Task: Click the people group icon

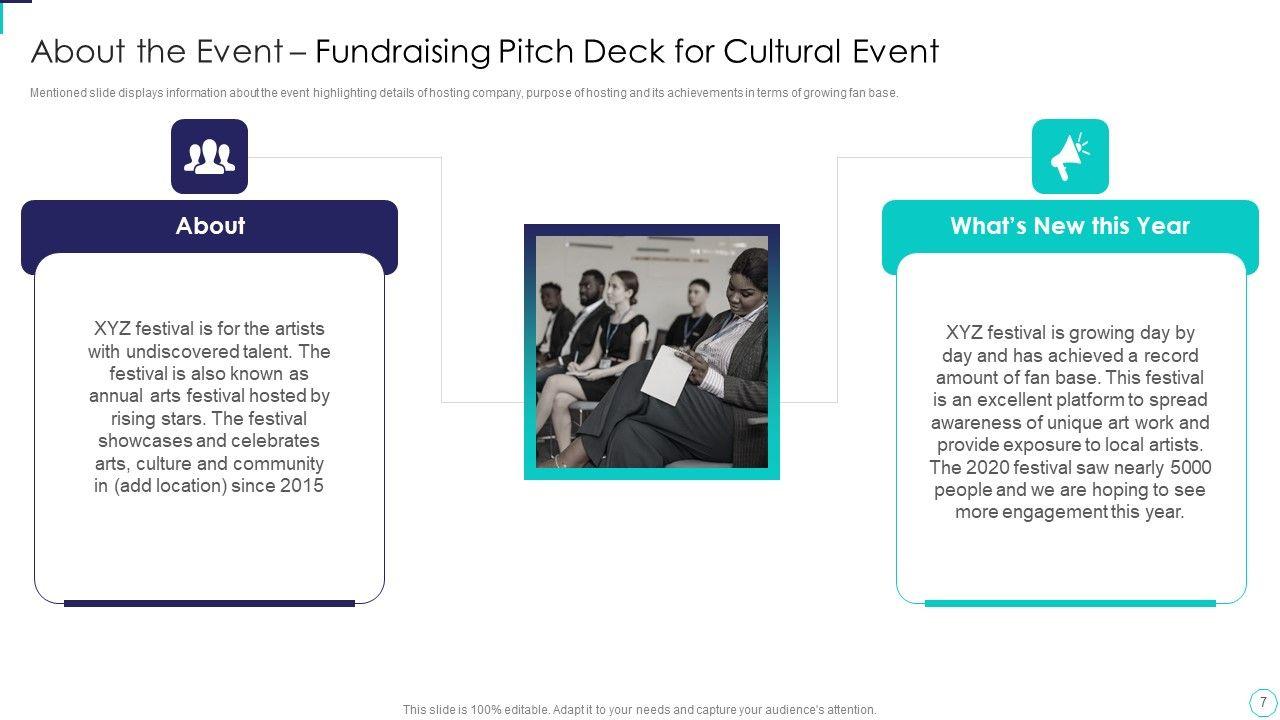Action: pos(209,157)
